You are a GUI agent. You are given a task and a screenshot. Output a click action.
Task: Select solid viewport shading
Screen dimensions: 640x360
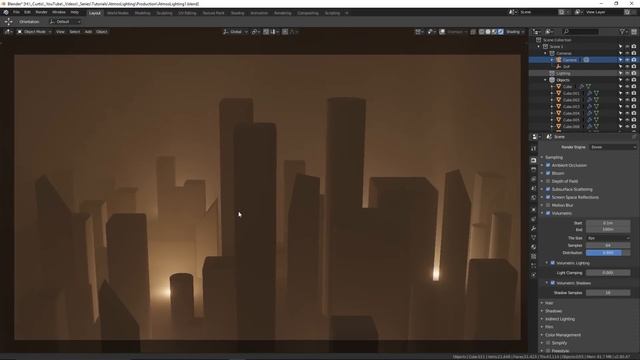point(488,32)
